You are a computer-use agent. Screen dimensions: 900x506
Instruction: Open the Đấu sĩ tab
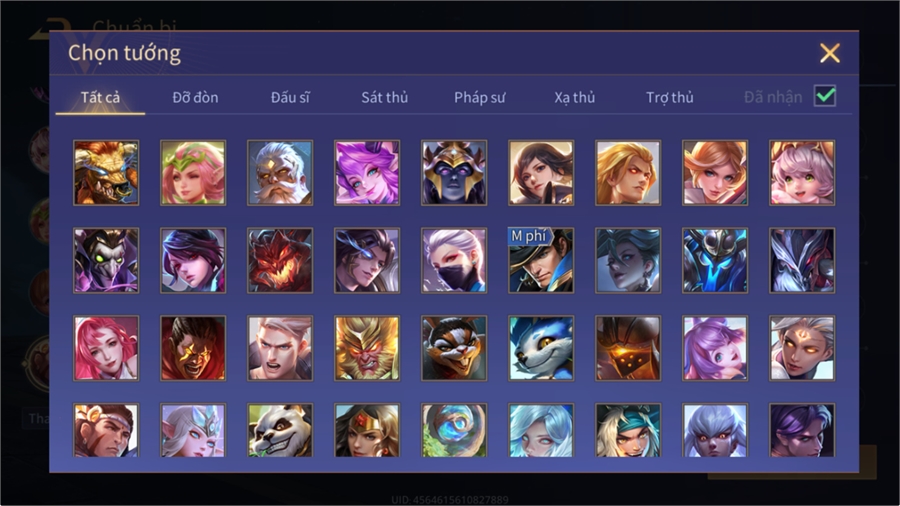(290, 98)
